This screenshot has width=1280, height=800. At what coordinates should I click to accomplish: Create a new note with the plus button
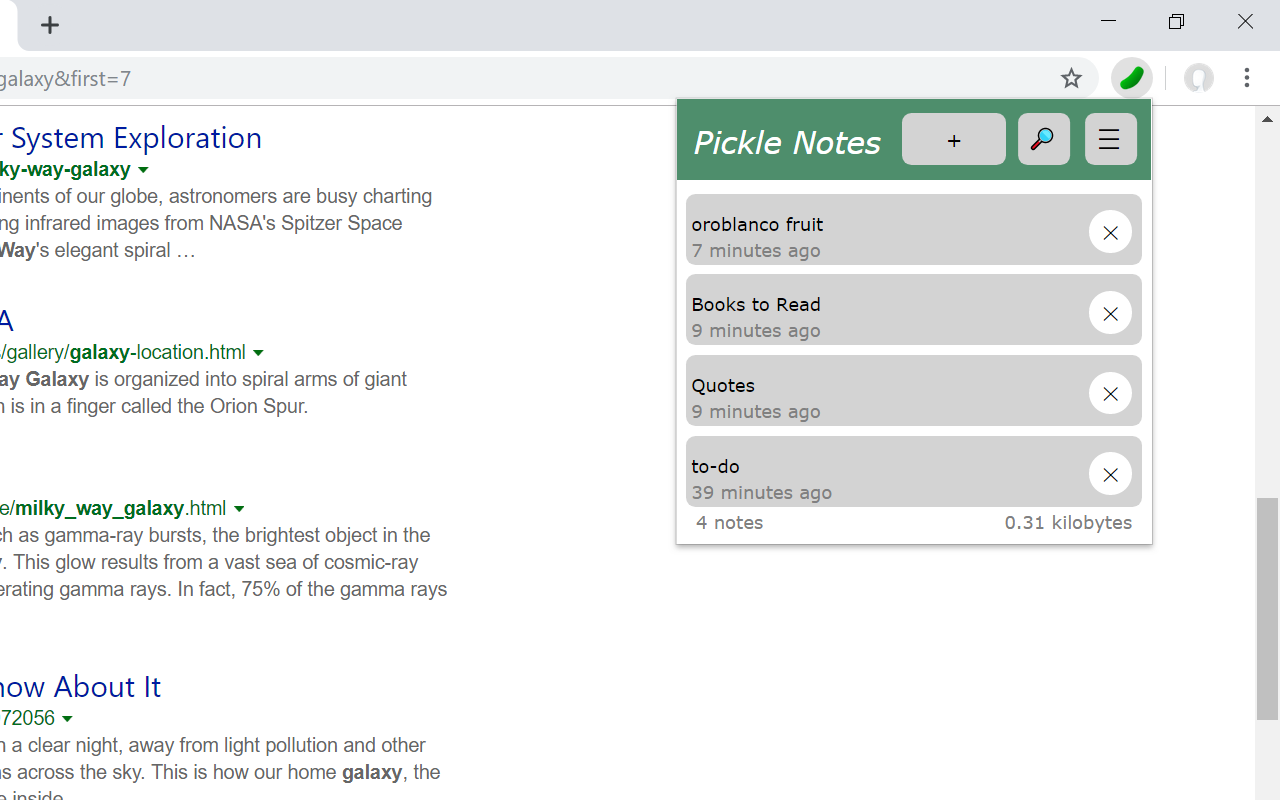coord(953,139)
